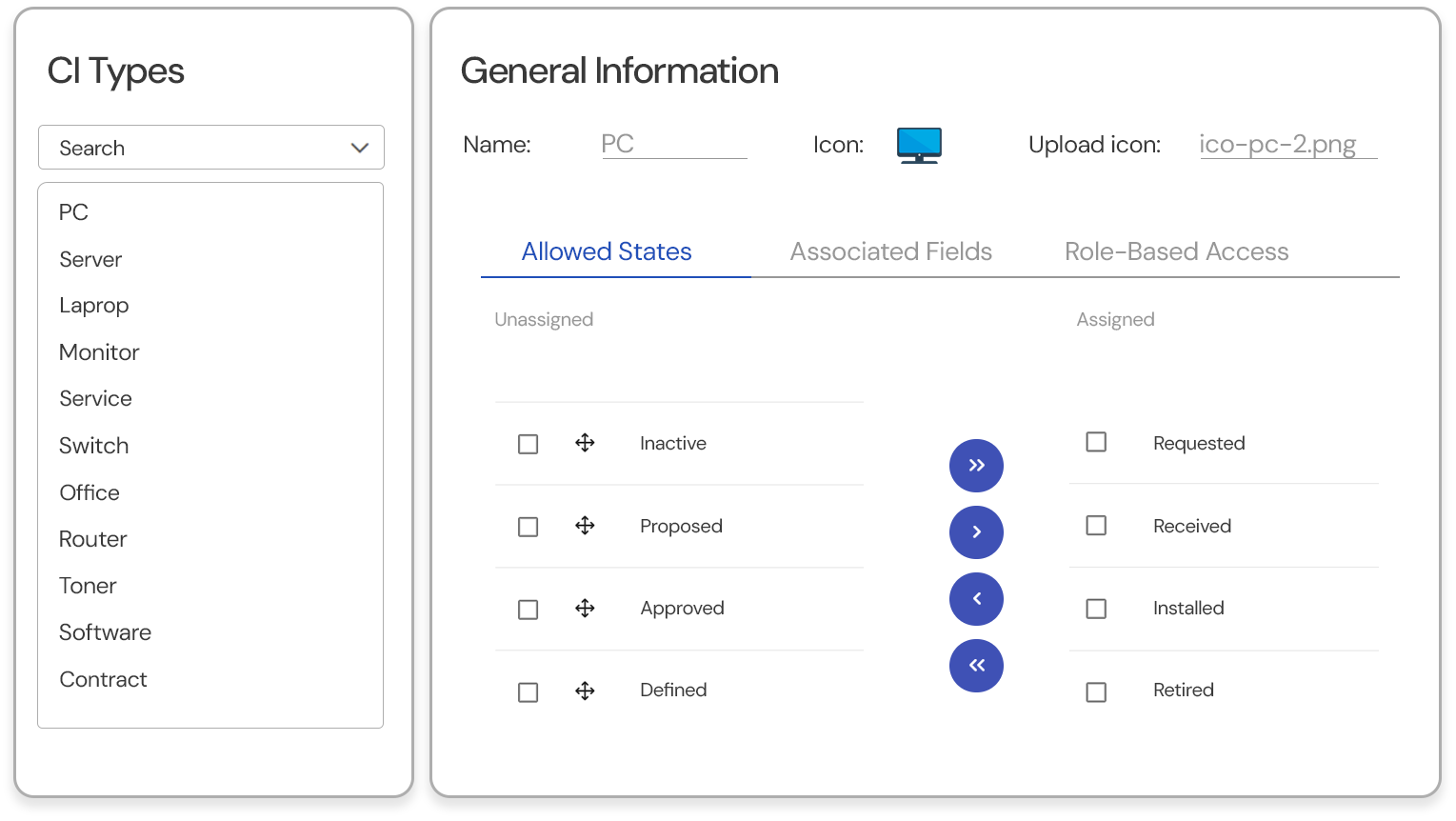Click the move-all-right double chevron button
Image resolution: width=1456 pixels, height=821 pixels.
[x=976, y=466]
